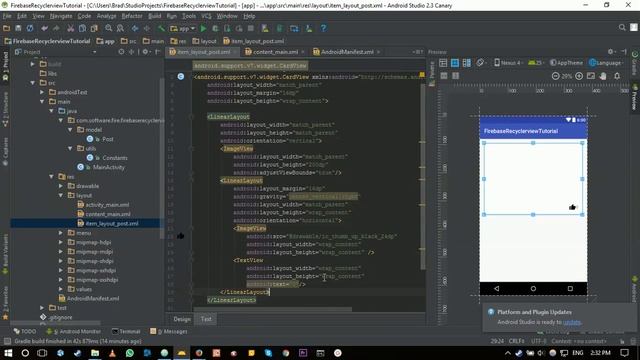Screen dimensions: 640x360
Task: Collapse the src folder in tree
Action: click(x=33, y=83)
